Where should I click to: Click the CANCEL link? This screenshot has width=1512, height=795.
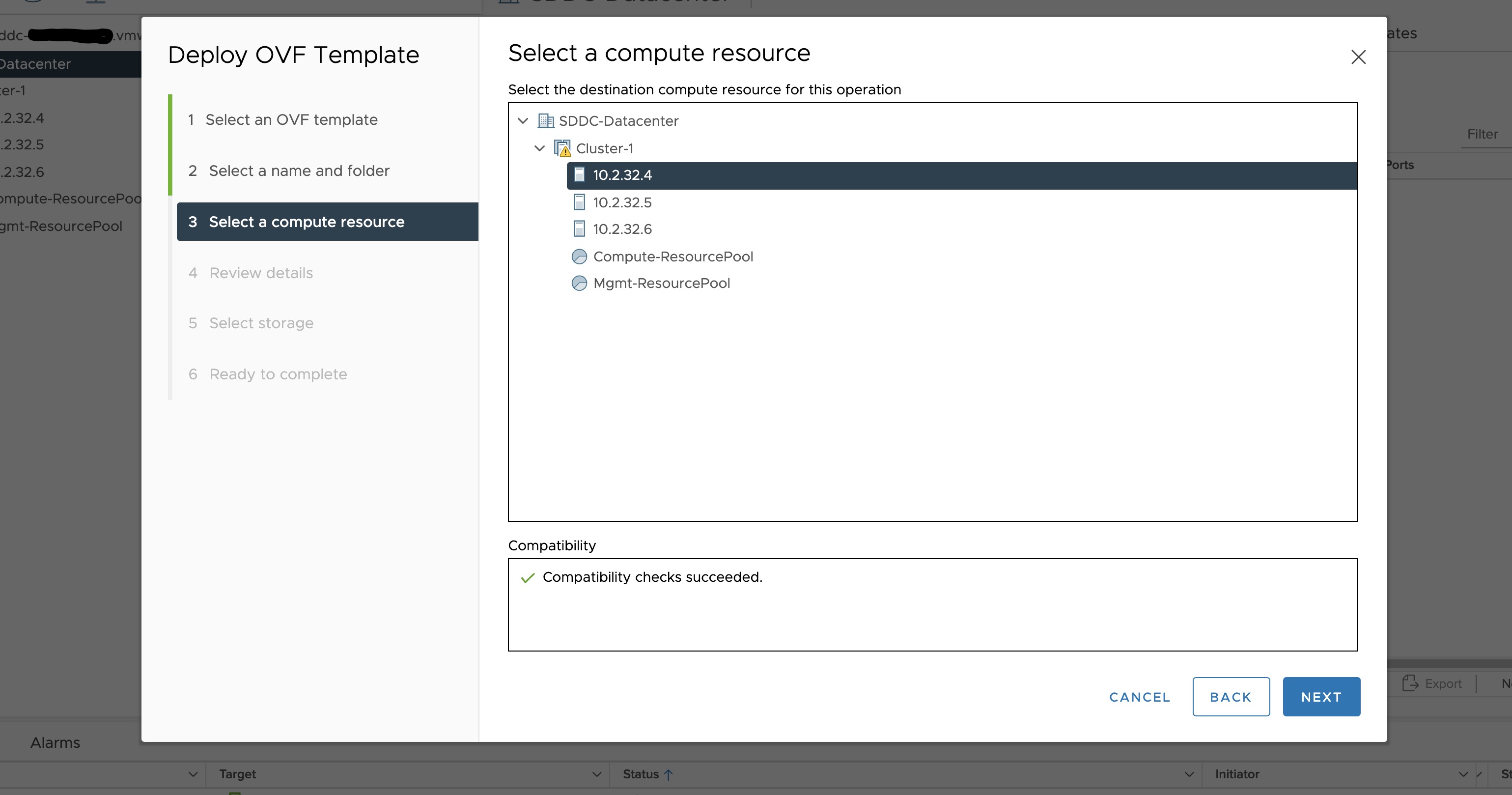point(1139,697)
